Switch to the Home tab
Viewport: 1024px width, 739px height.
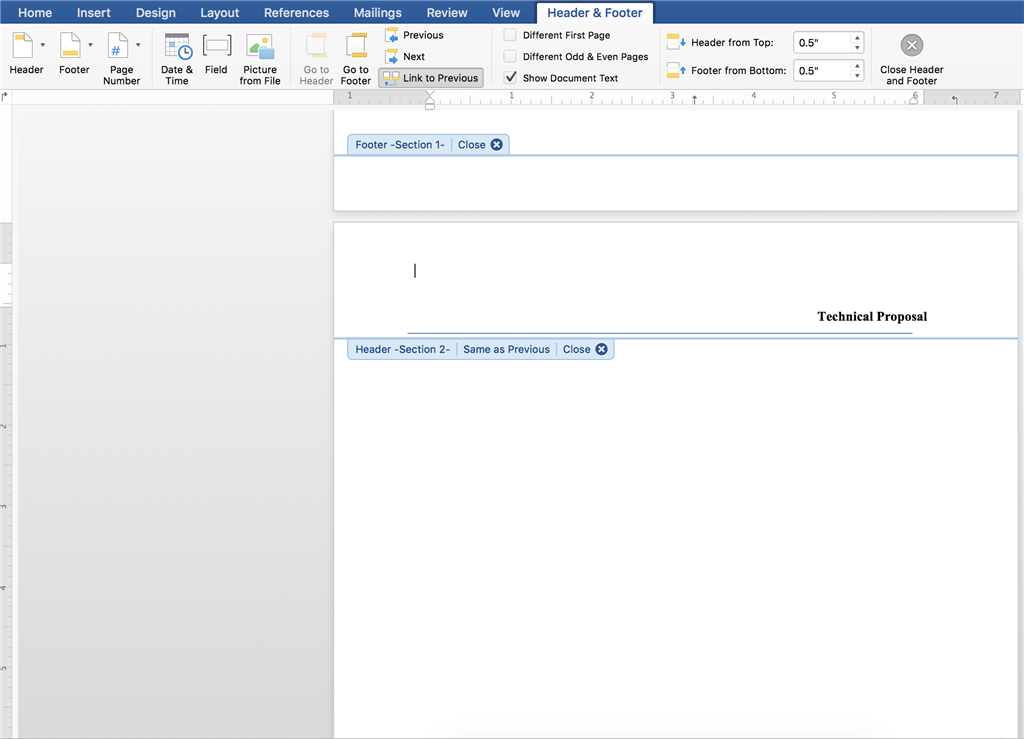(x=35, y=13)
